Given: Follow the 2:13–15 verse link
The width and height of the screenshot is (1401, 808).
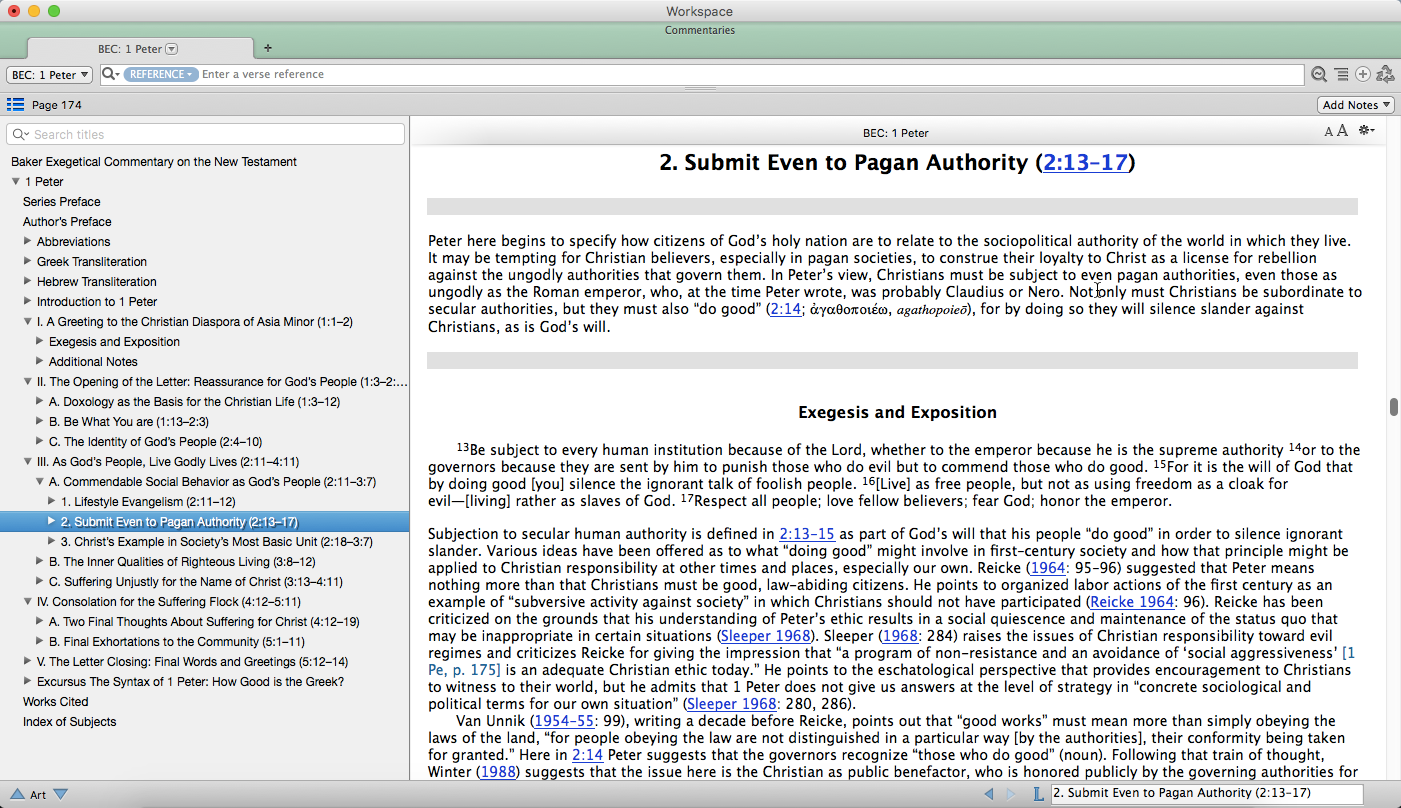Looking at the screenshot, I should 807,534.
